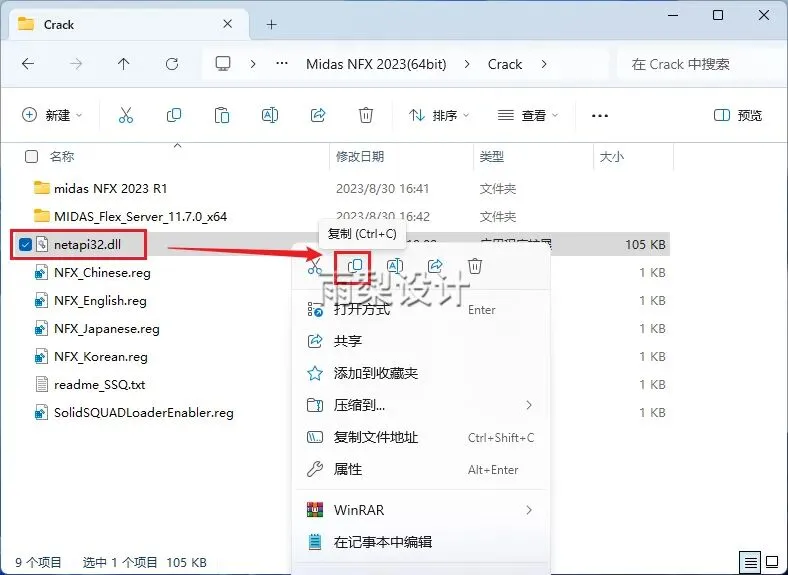This screenshot has width=788, height=575.
Task: Click the WinRAR icon in the context menu
Action: click(315, 510)
